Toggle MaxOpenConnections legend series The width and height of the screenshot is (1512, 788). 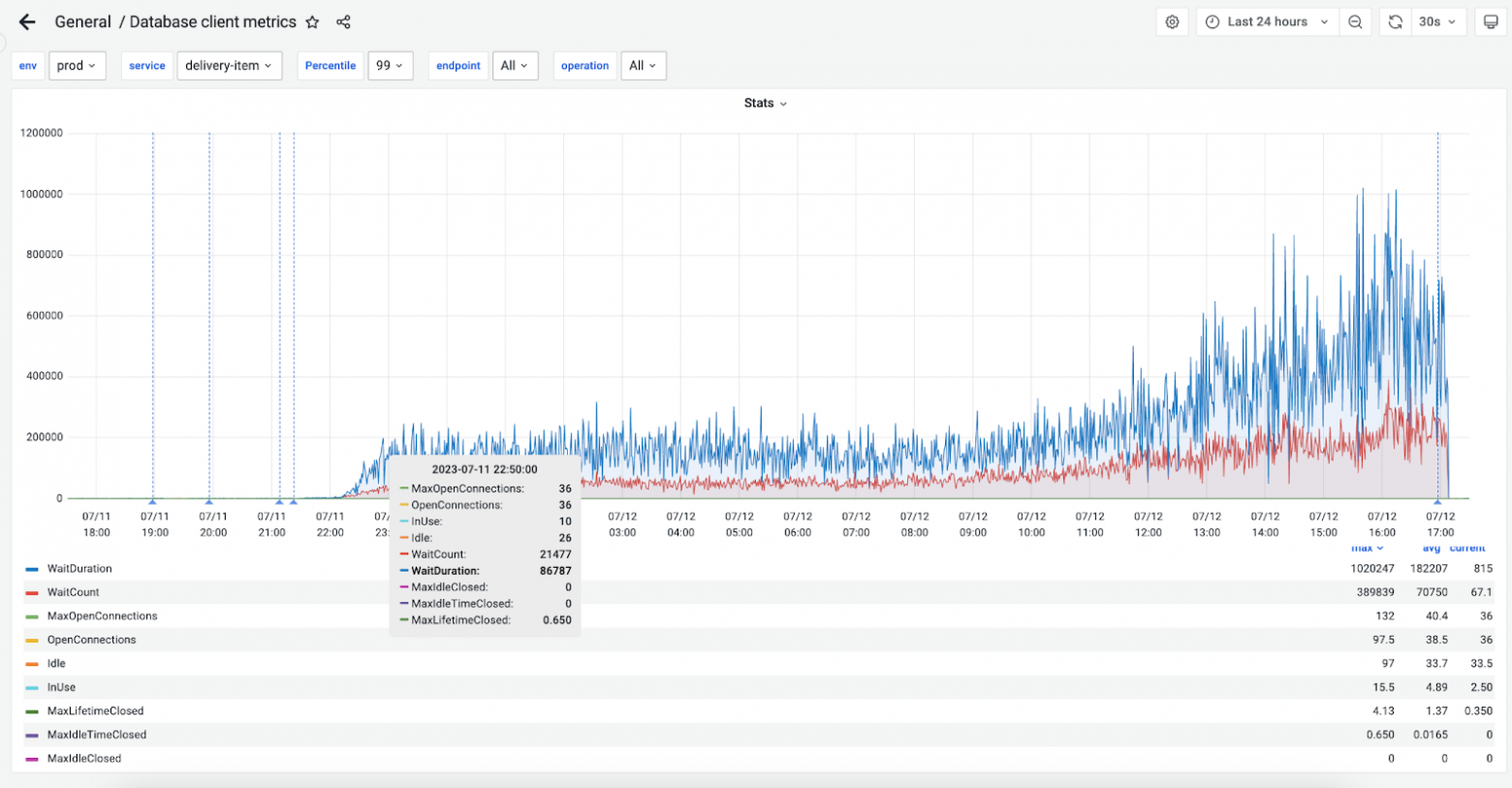pyautogui.click(x=102, y=616)
